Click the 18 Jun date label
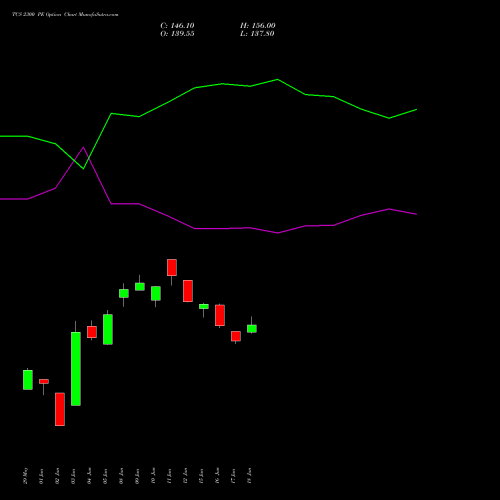 (250, 476)
